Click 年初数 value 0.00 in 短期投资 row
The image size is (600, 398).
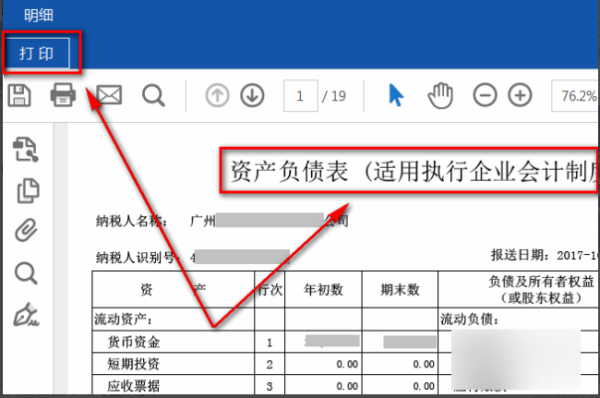(347, 364)
